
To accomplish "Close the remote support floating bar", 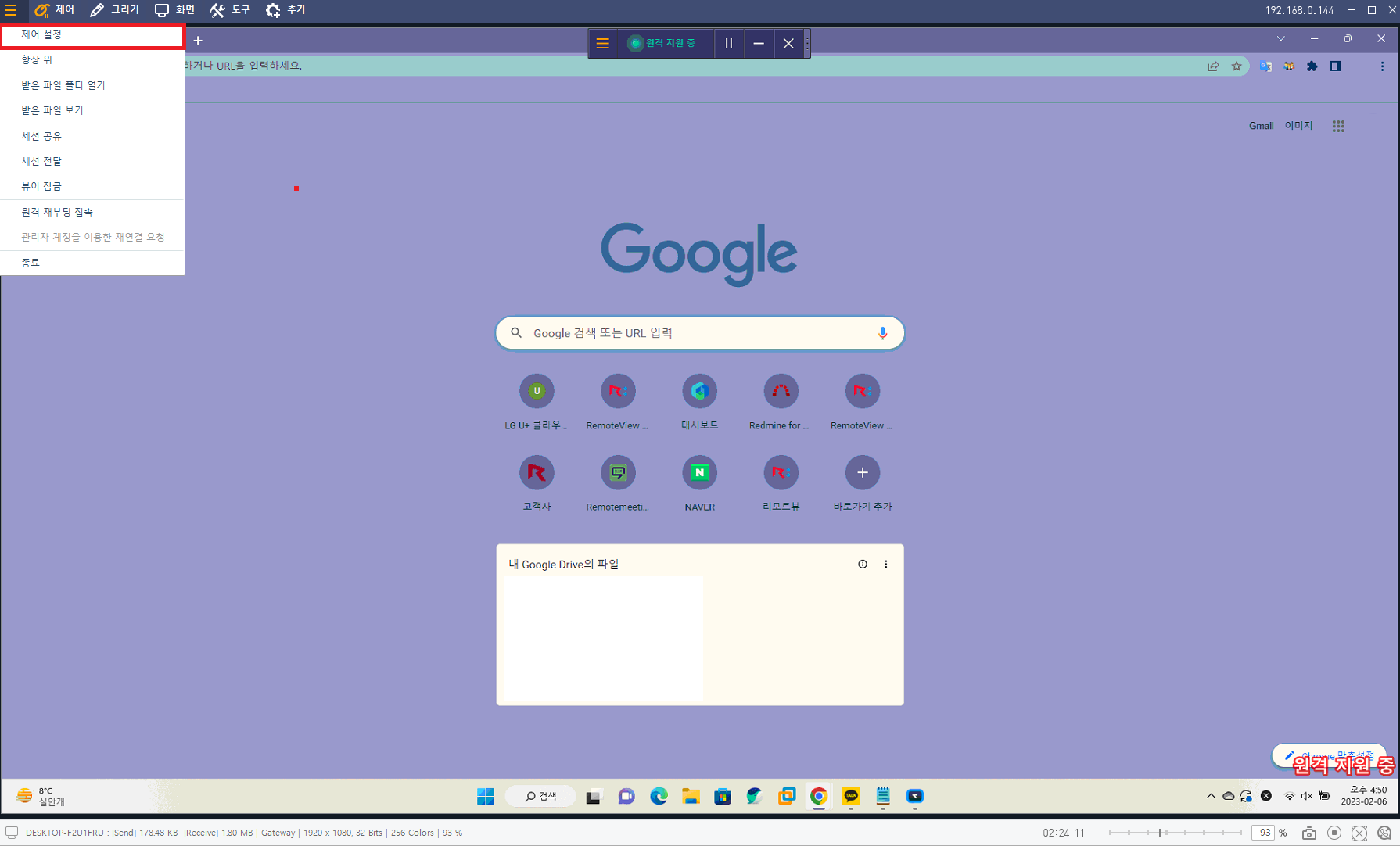I will (x=788, y=44).
